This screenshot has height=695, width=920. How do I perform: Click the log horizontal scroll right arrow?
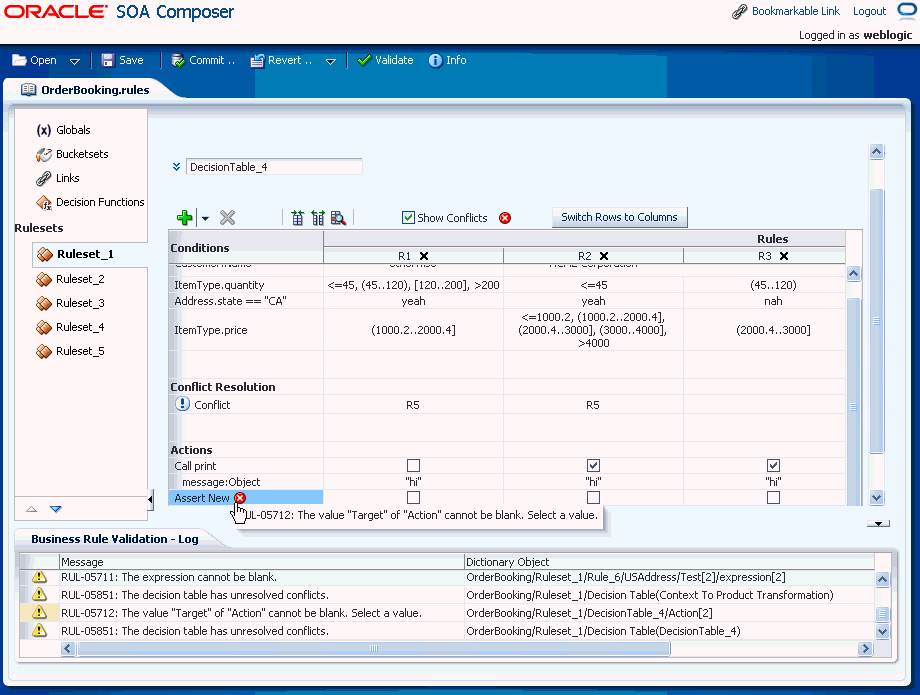[865, 648]
